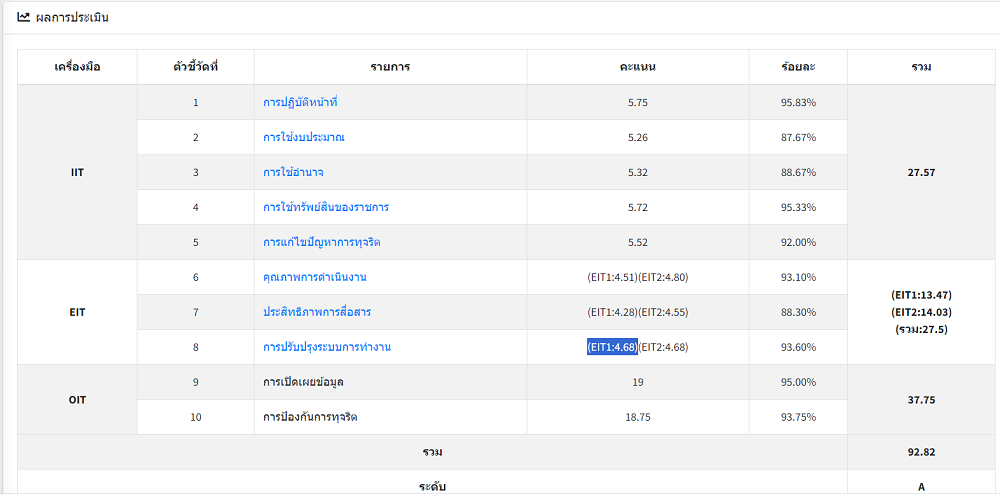This screenshot has width=1000, height=495.
Task: Click the highlighted (EIT1:4.68) text
Action: 612,348
